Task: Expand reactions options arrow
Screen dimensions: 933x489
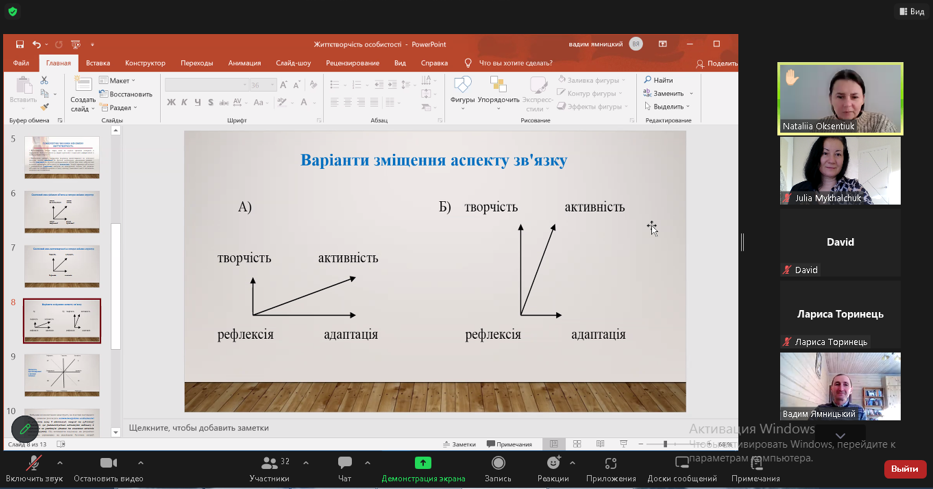Action: pos(572,463)
